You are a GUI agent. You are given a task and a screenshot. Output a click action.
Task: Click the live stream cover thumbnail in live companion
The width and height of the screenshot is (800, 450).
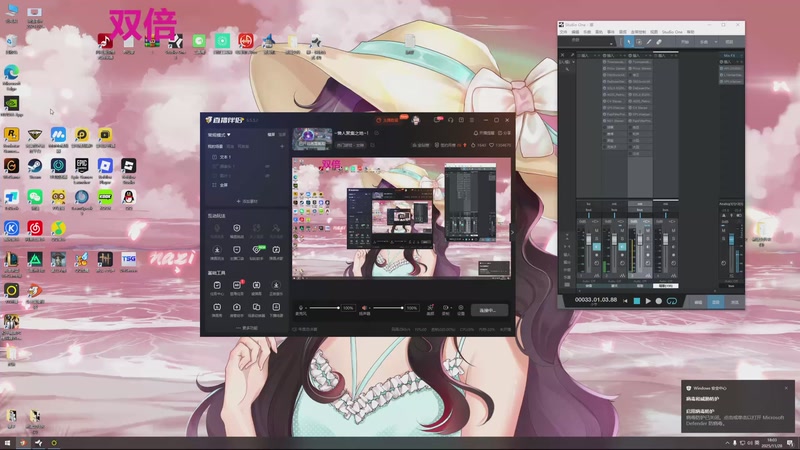(312, 139)
